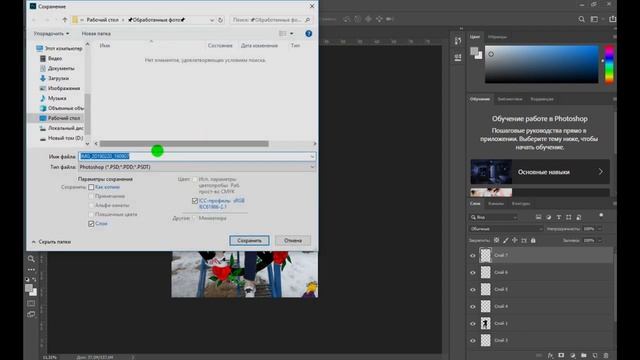
Task: Open layer filter kind 'Вид' dropdown
Action: (493, 217)
